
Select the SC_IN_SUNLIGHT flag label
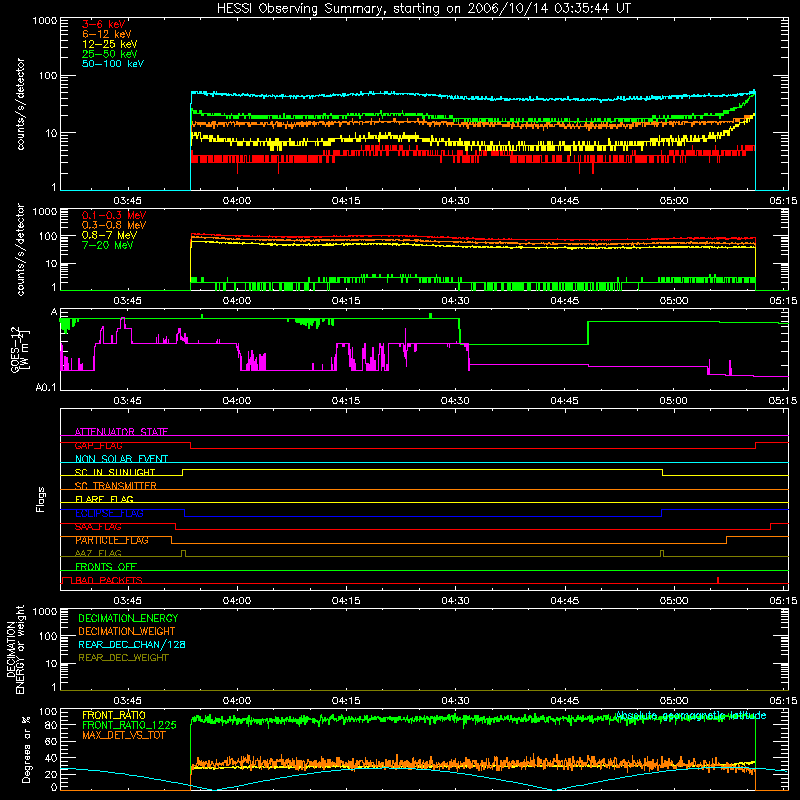pyautogui.click(x=115, y=472)
